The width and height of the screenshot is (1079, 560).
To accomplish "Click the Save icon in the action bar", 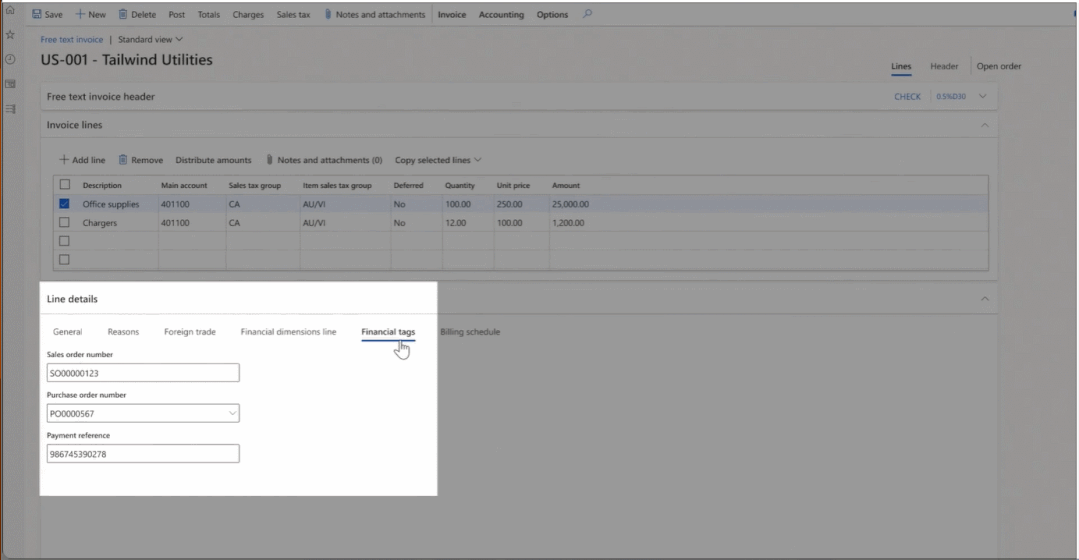I will coord(36,14).
